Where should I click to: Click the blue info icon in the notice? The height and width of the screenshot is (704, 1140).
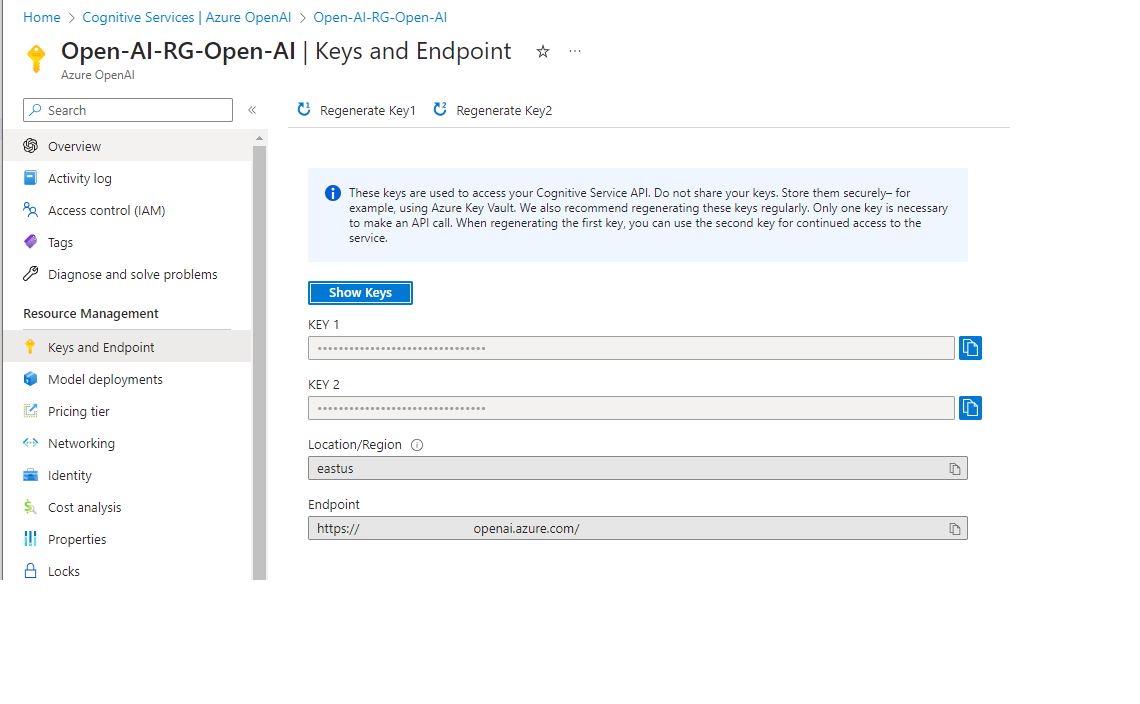(332, 193)
